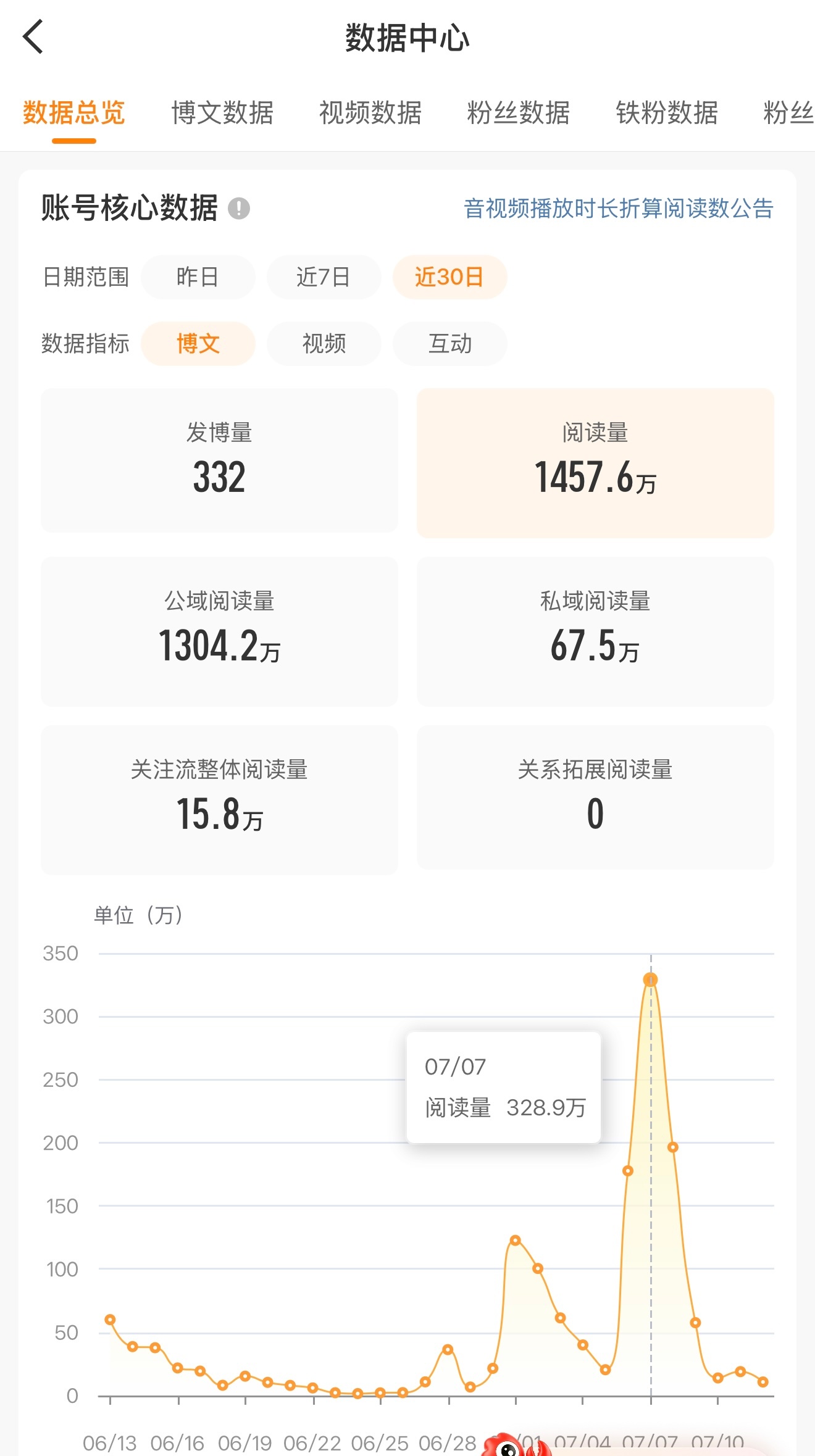Screen dimensions: 815x1456
Task: Click the 日期范围 label
Action: 85,277
